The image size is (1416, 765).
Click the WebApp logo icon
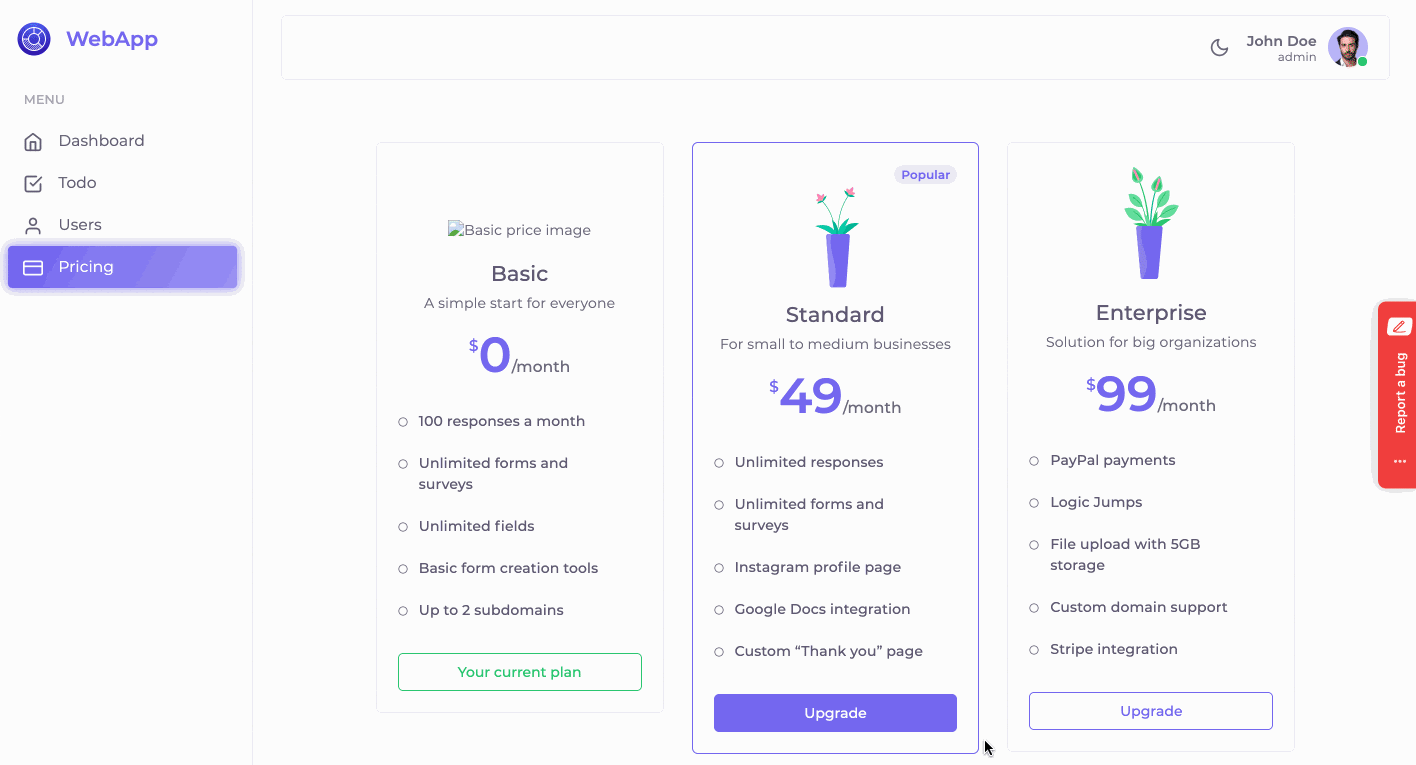tap(34, 39)
